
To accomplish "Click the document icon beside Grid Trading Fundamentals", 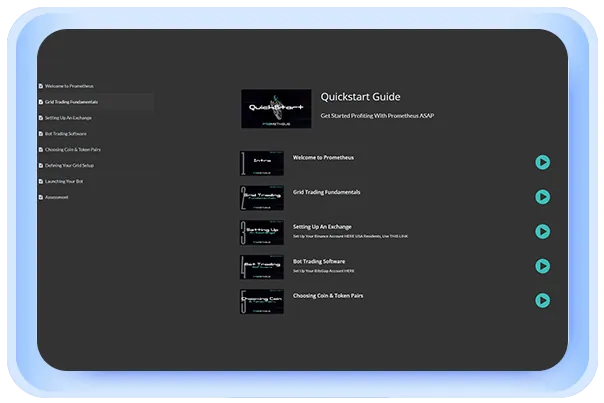I will [x=41, y=102].
